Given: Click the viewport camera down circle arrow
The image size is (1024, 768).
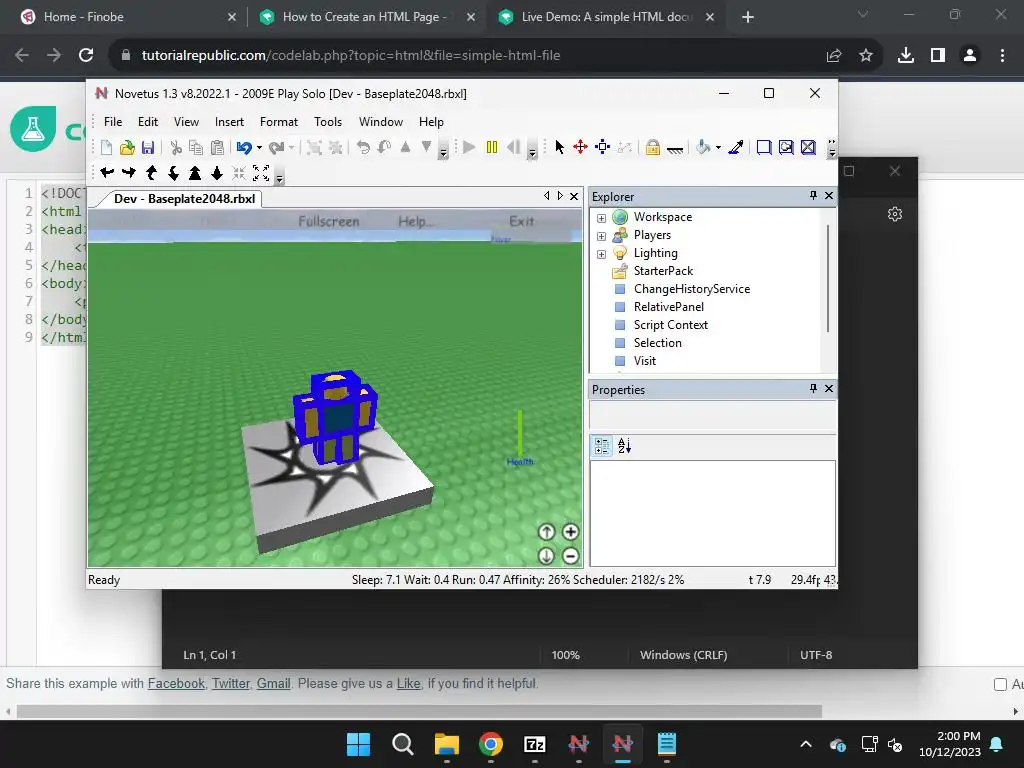Looking at the screenshot, I should click(547, 556).
